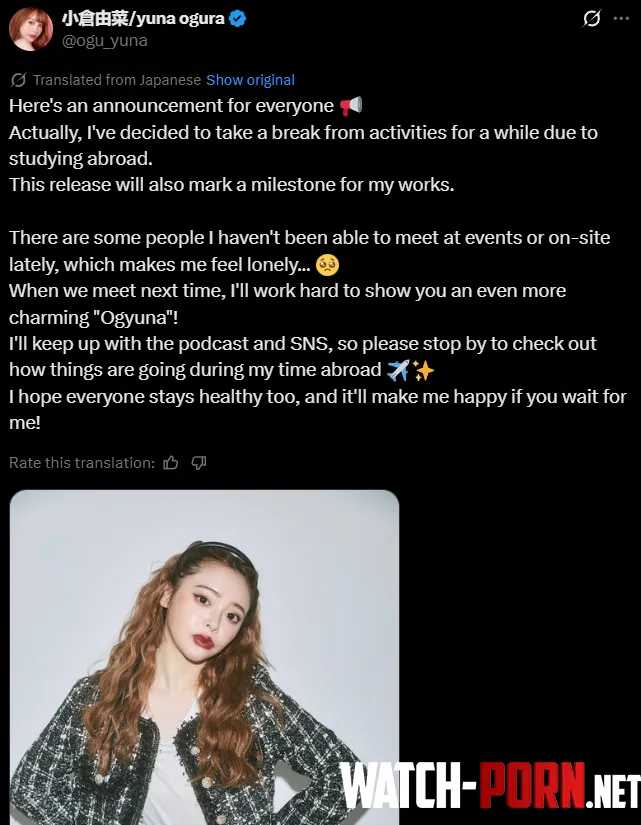Open the Grok action icon in the post header
The width and height of the screenshot is (641, 825).
click(x=591, y=18)
